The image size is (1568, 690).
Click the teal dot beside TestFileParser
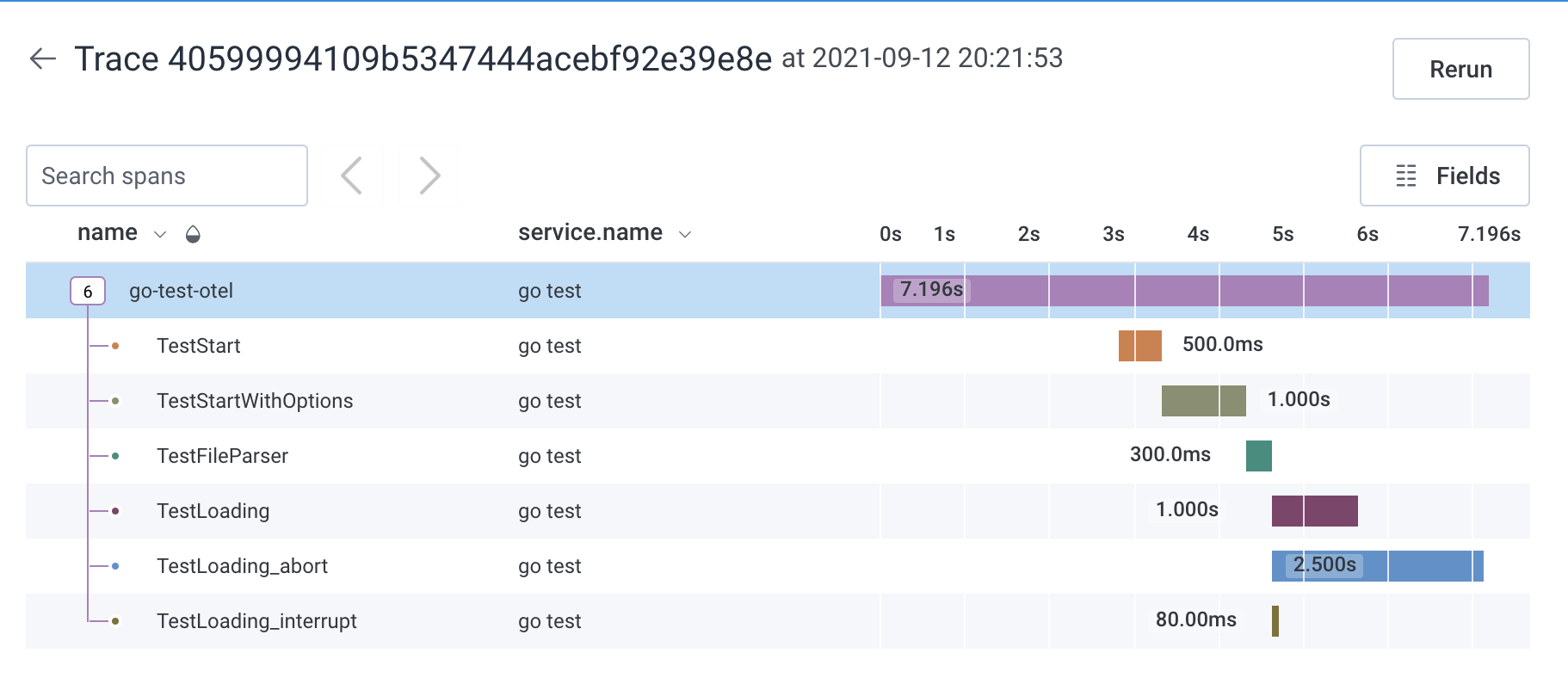115,456
